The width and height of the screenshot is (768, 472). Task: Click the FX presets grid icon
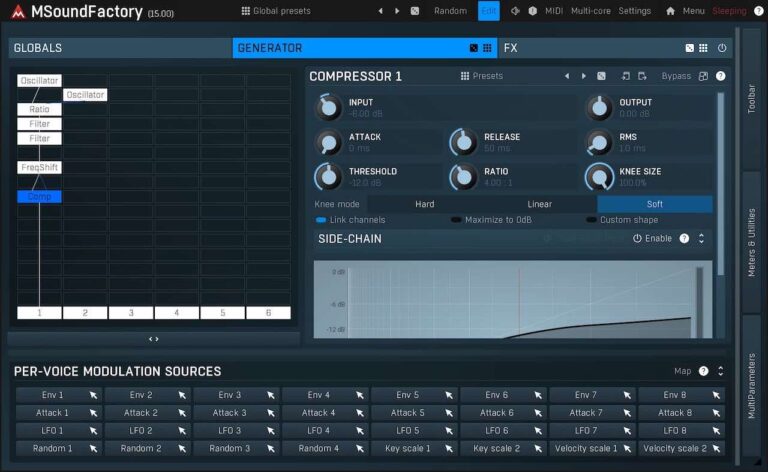coord(704,48)
